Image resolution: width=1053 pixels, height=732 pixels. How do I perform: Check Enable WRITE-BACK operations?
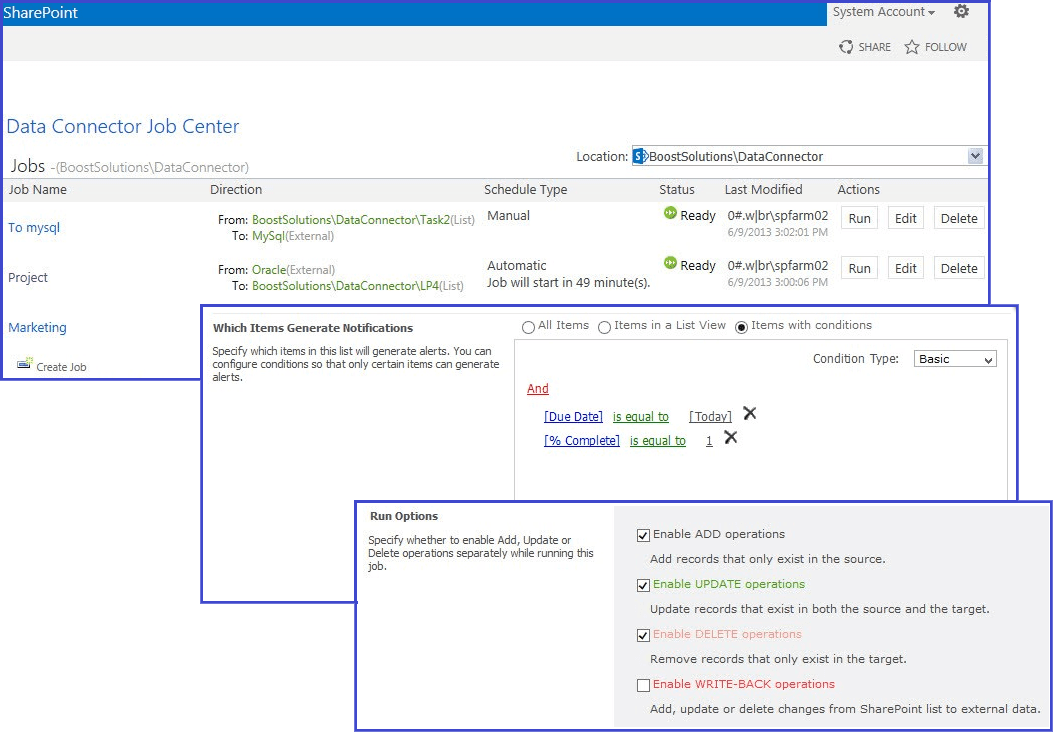[643, 685]
